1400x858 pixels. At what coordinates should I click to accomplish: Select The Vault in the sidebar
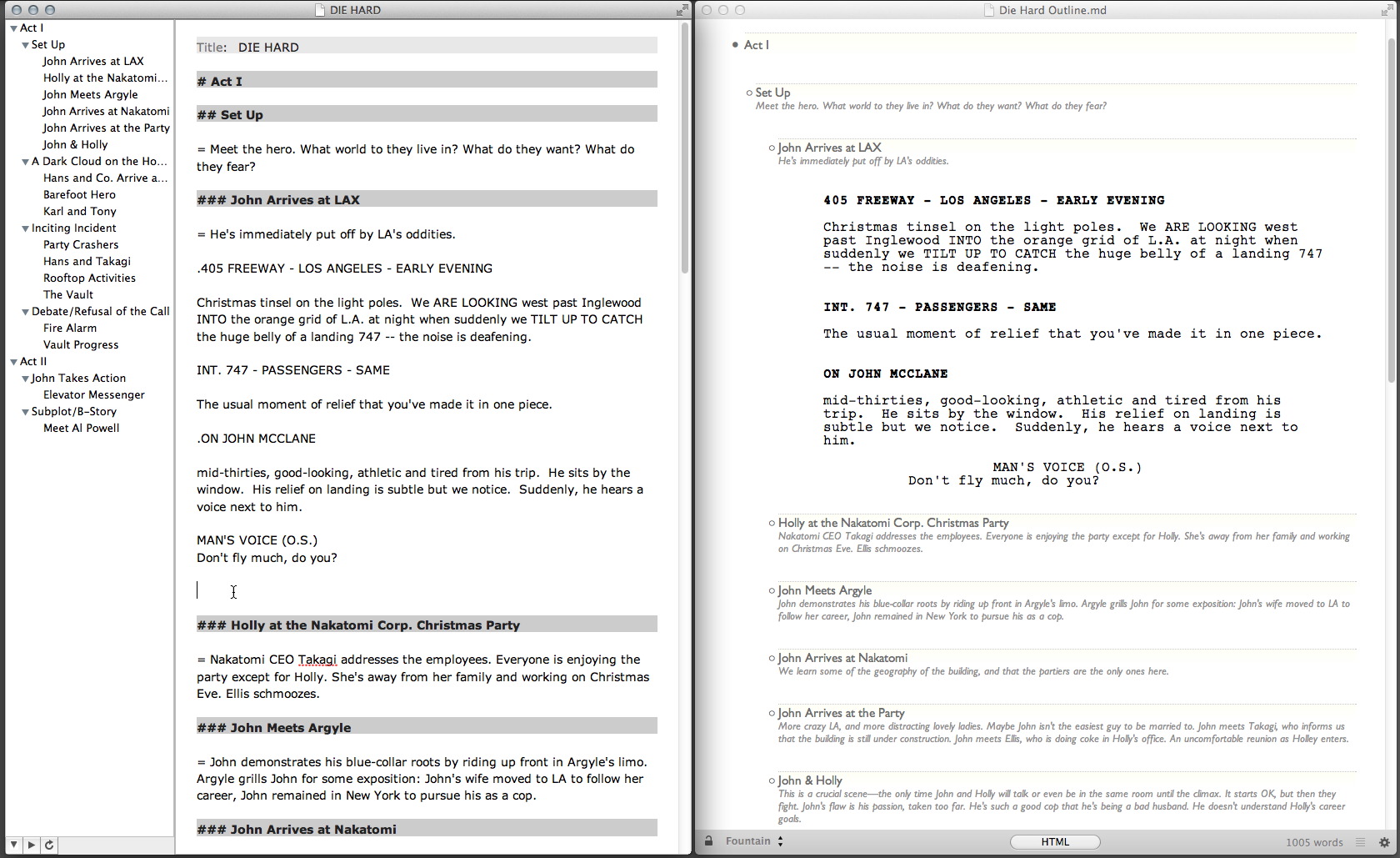click(x=68, y=294)
